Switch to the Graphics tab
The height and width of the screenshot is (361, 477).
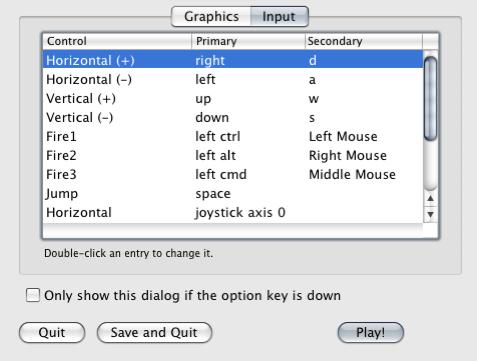[x=211, y=16]
